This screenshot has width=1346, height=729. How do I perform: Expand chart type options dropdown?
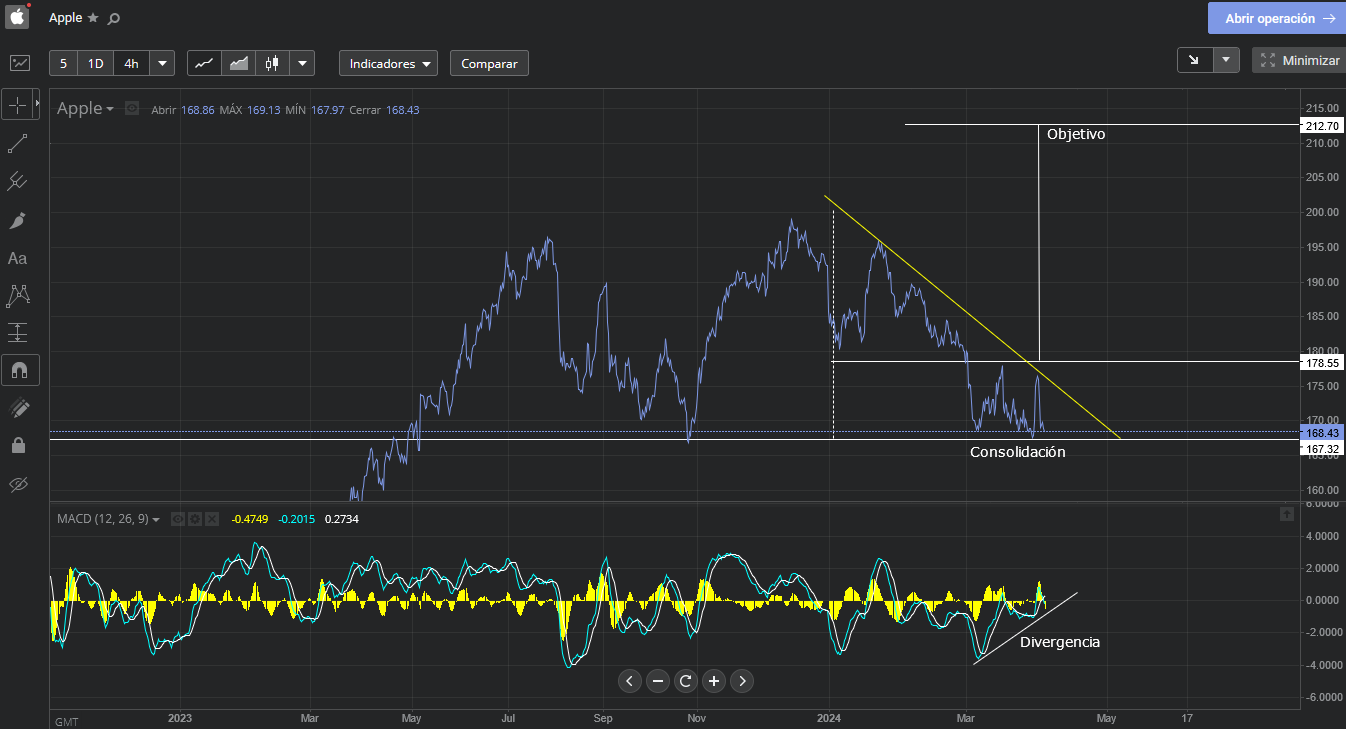coord(302,63)
